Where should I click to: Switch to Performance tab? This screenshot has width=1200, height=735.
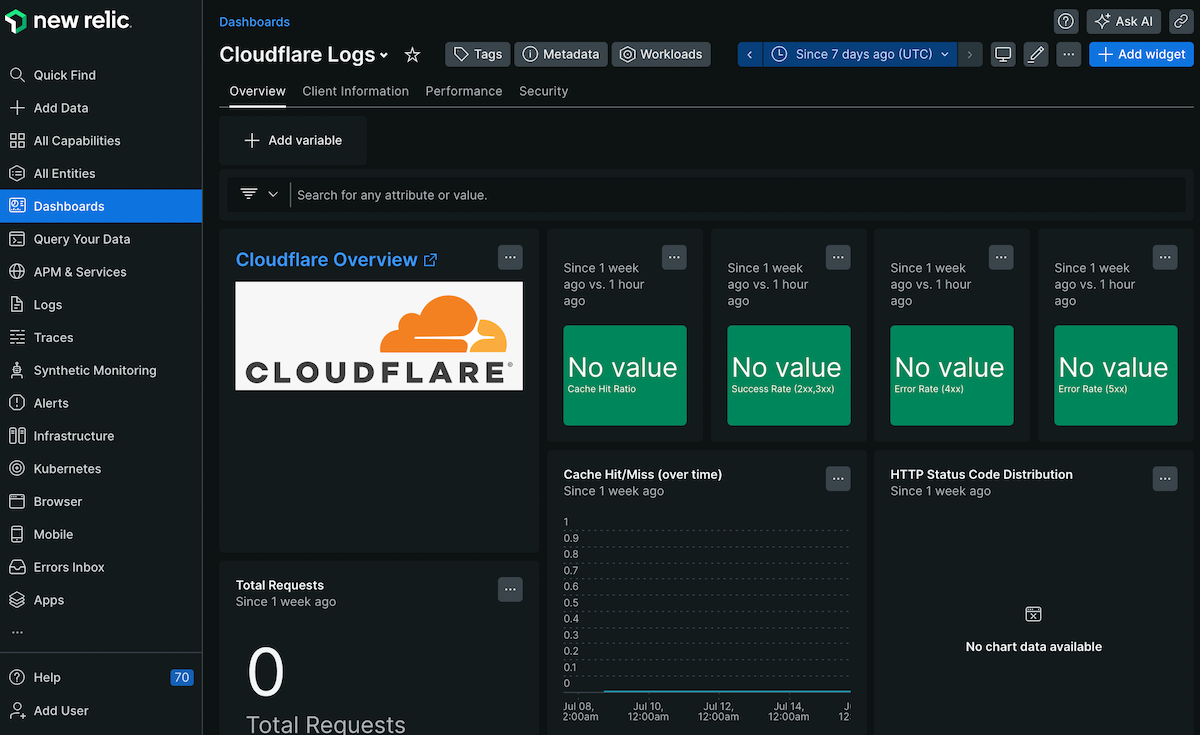(464, 91)
